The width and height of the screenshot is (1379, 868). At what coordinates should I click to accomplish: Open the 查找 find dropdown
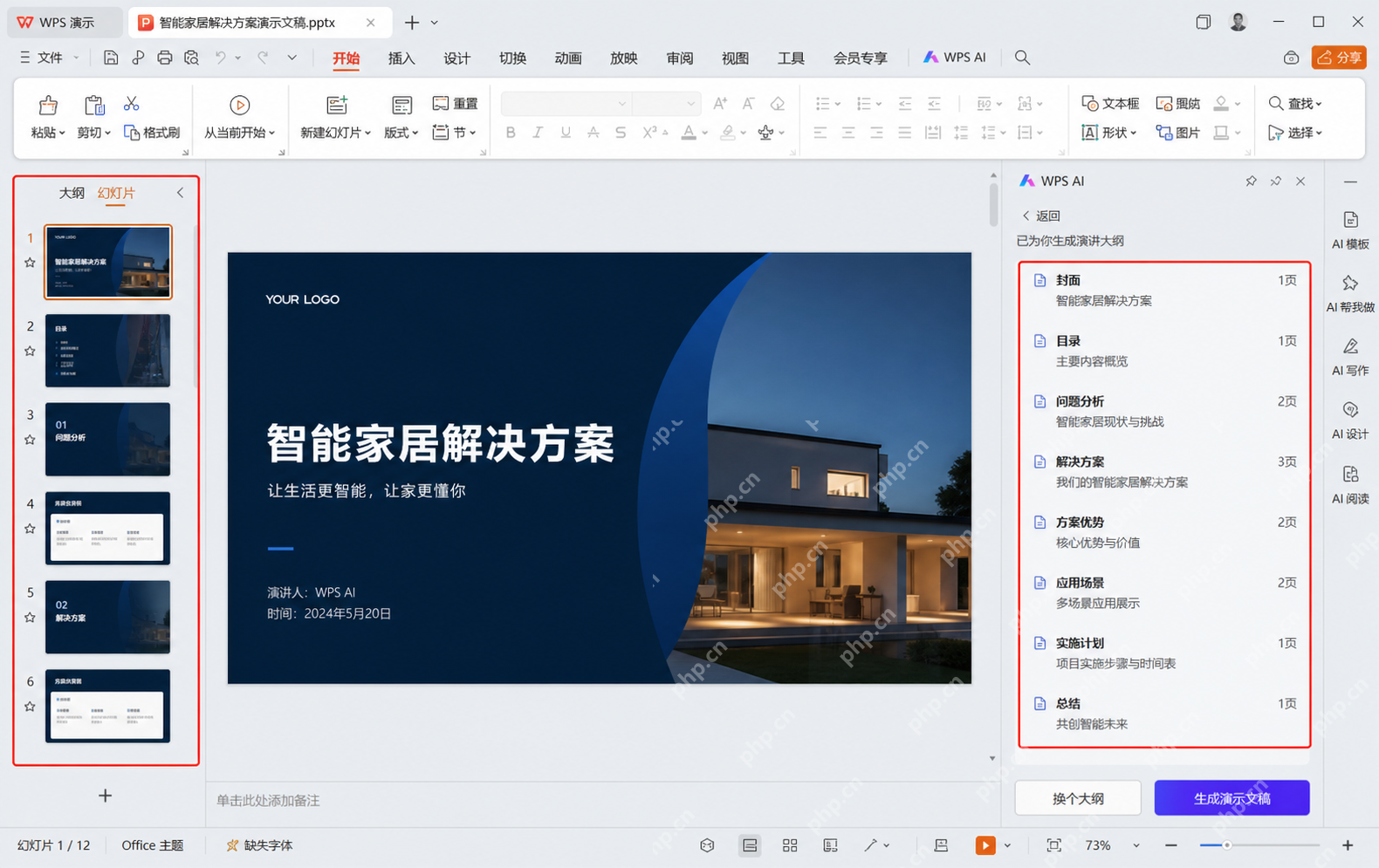click(x=1295, y=104)
